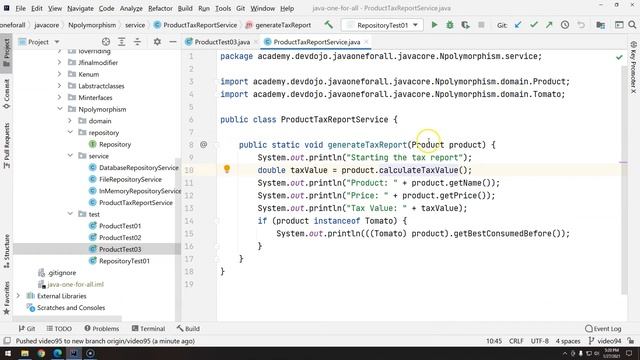This screenshot has height=360, width=640.
Task: Select DatabaseRepositoryService in project tree
Action: [x=139, y=167]
